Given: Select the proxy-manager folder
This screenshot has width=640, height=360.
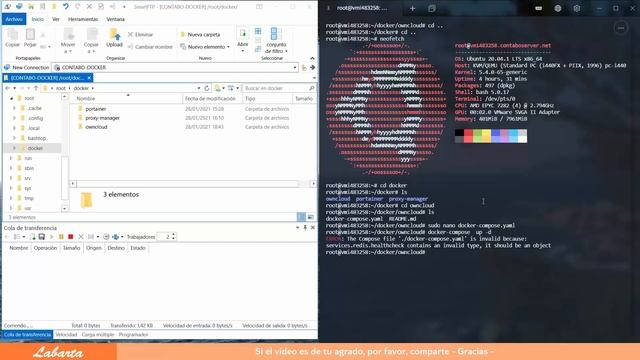Looking at the screenshot, I should (102, 118).
